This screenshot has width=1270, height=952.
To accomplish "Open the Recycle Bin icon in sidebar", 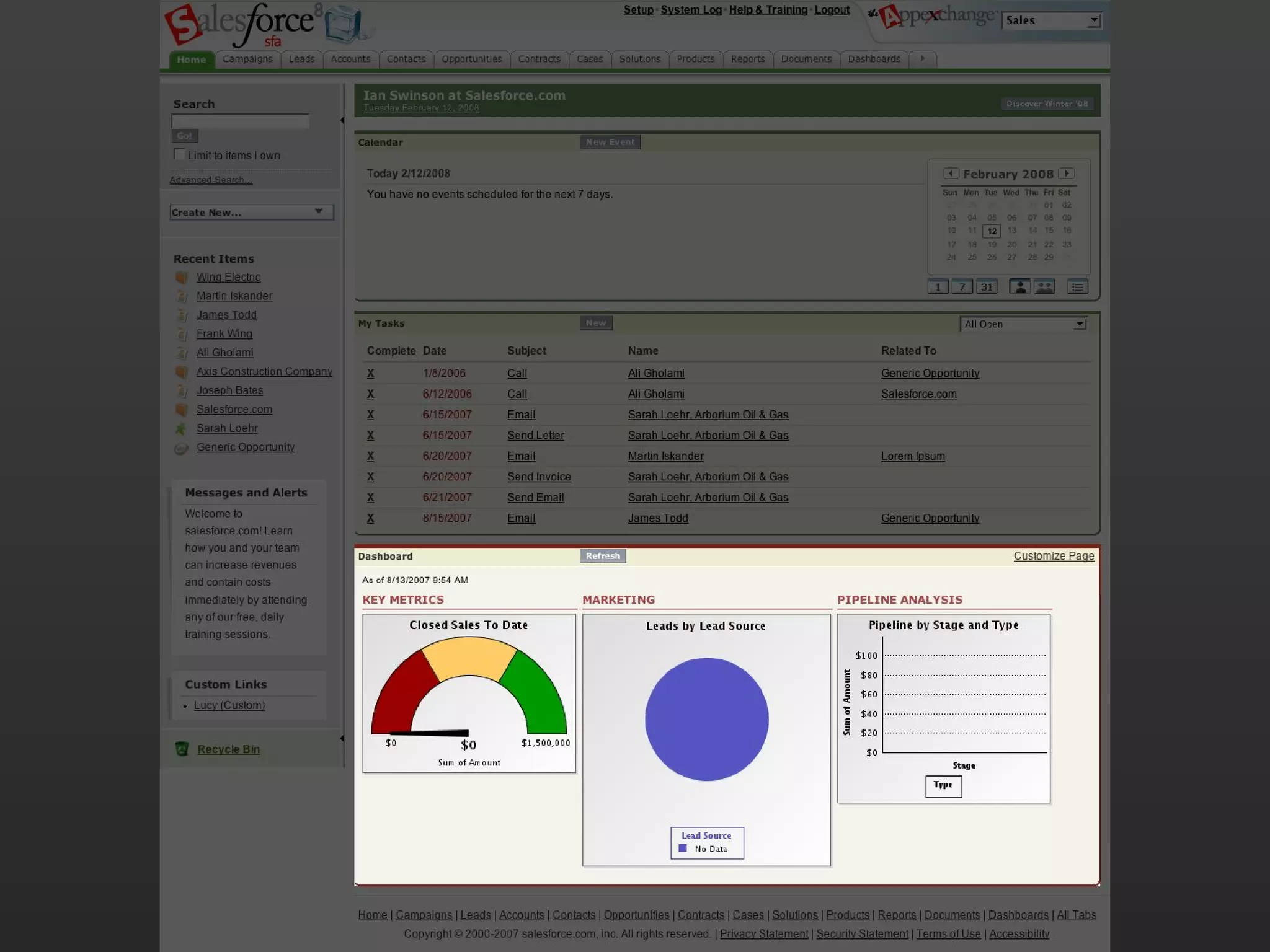I will click(182, 749).
